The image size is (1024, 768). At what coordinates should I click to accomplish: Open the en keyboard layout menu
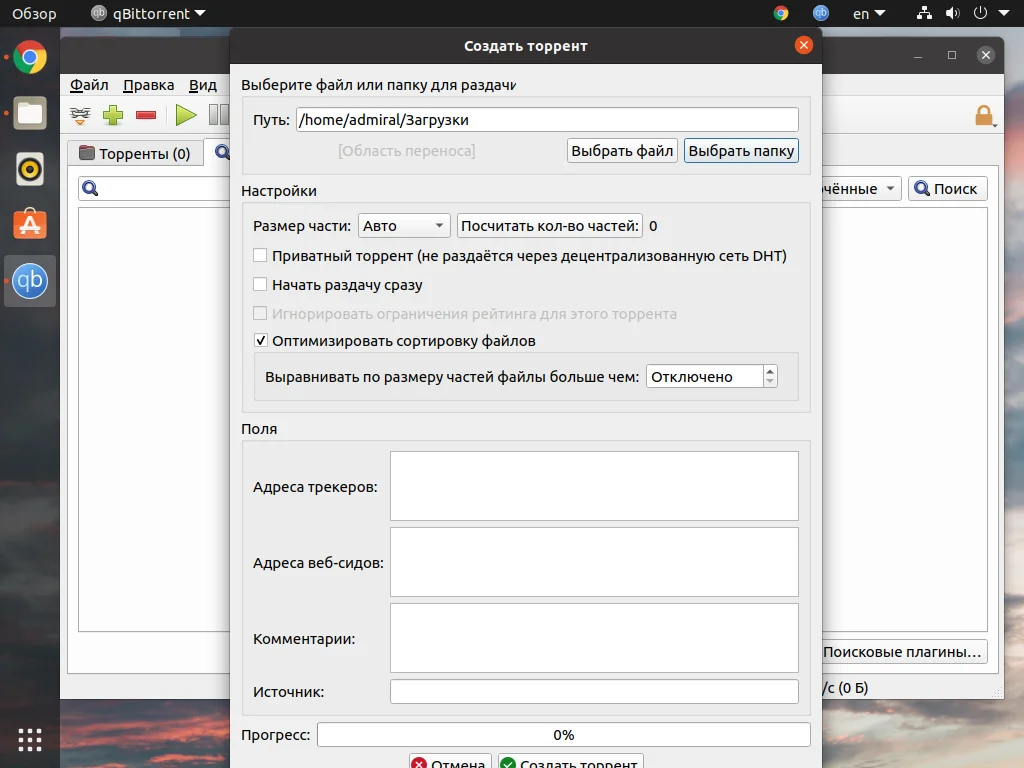coord(869,14)
